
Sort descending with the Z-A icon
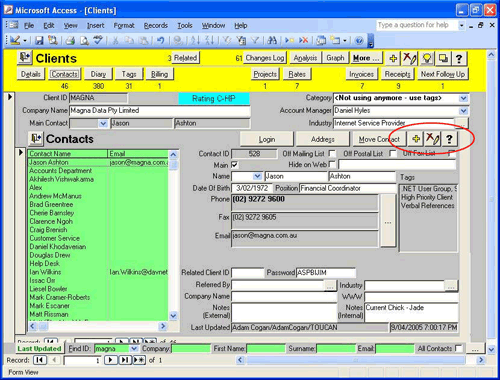point(210,41)
